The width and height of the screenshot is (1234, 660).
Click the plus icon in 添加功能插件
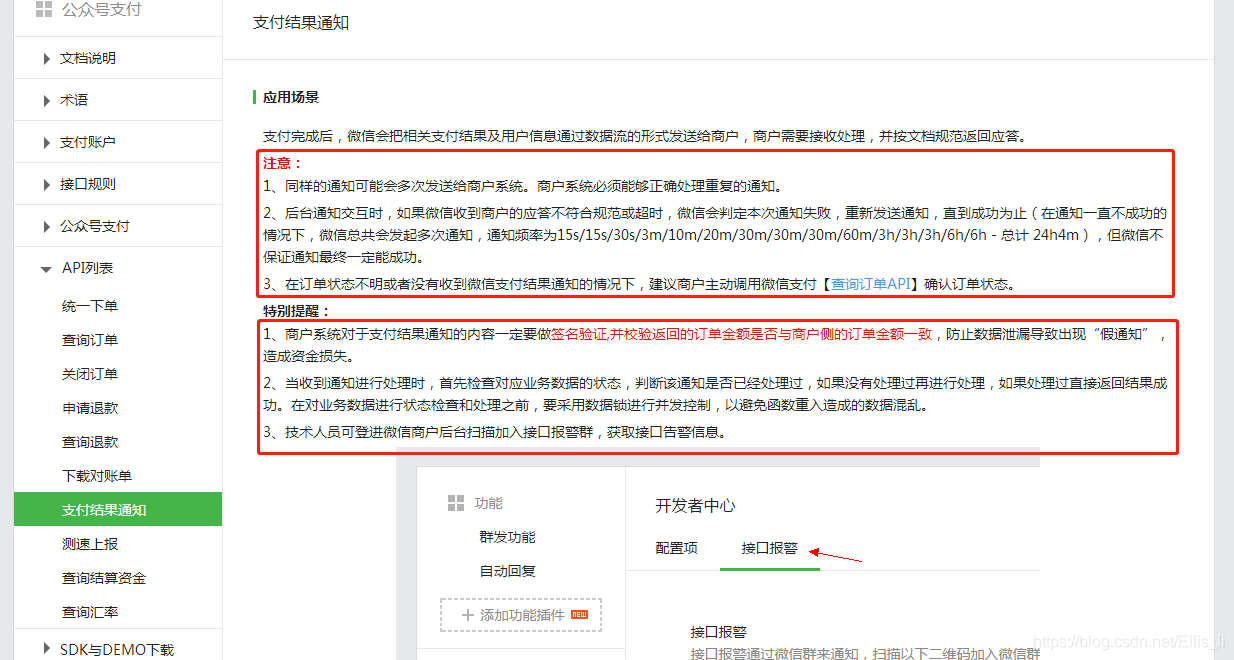click(x=467, y=615)
